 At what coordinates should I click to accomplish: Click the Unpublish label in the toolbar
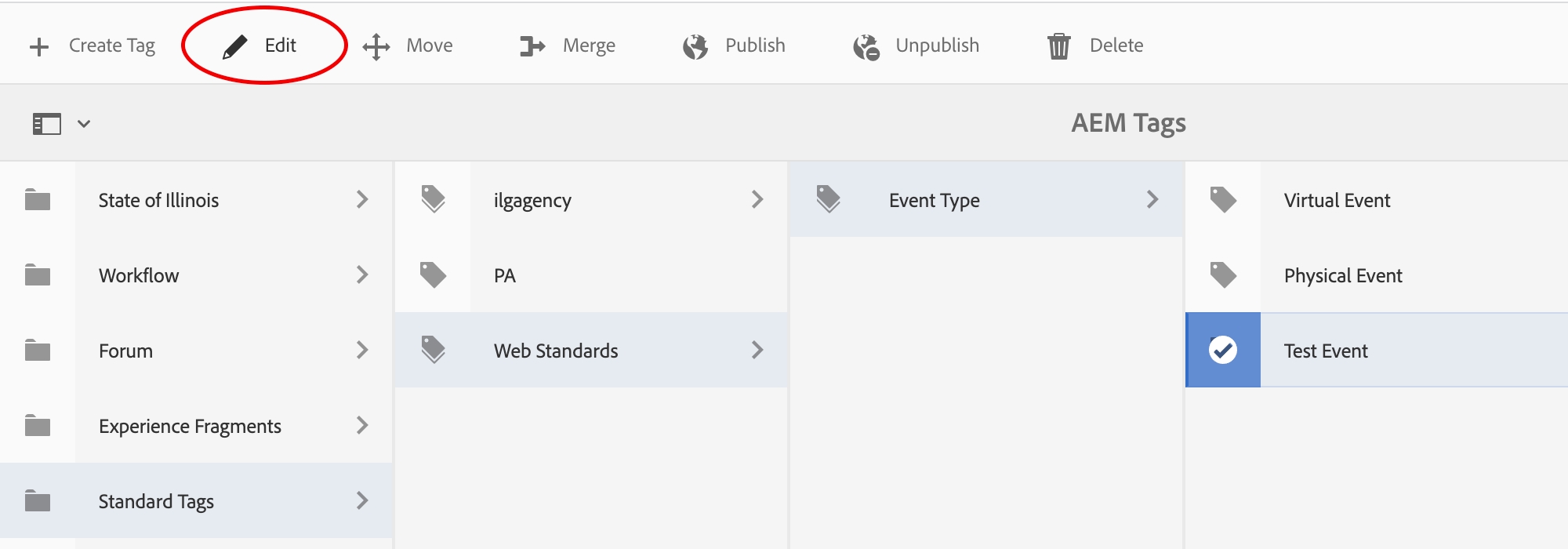[938, 45]
